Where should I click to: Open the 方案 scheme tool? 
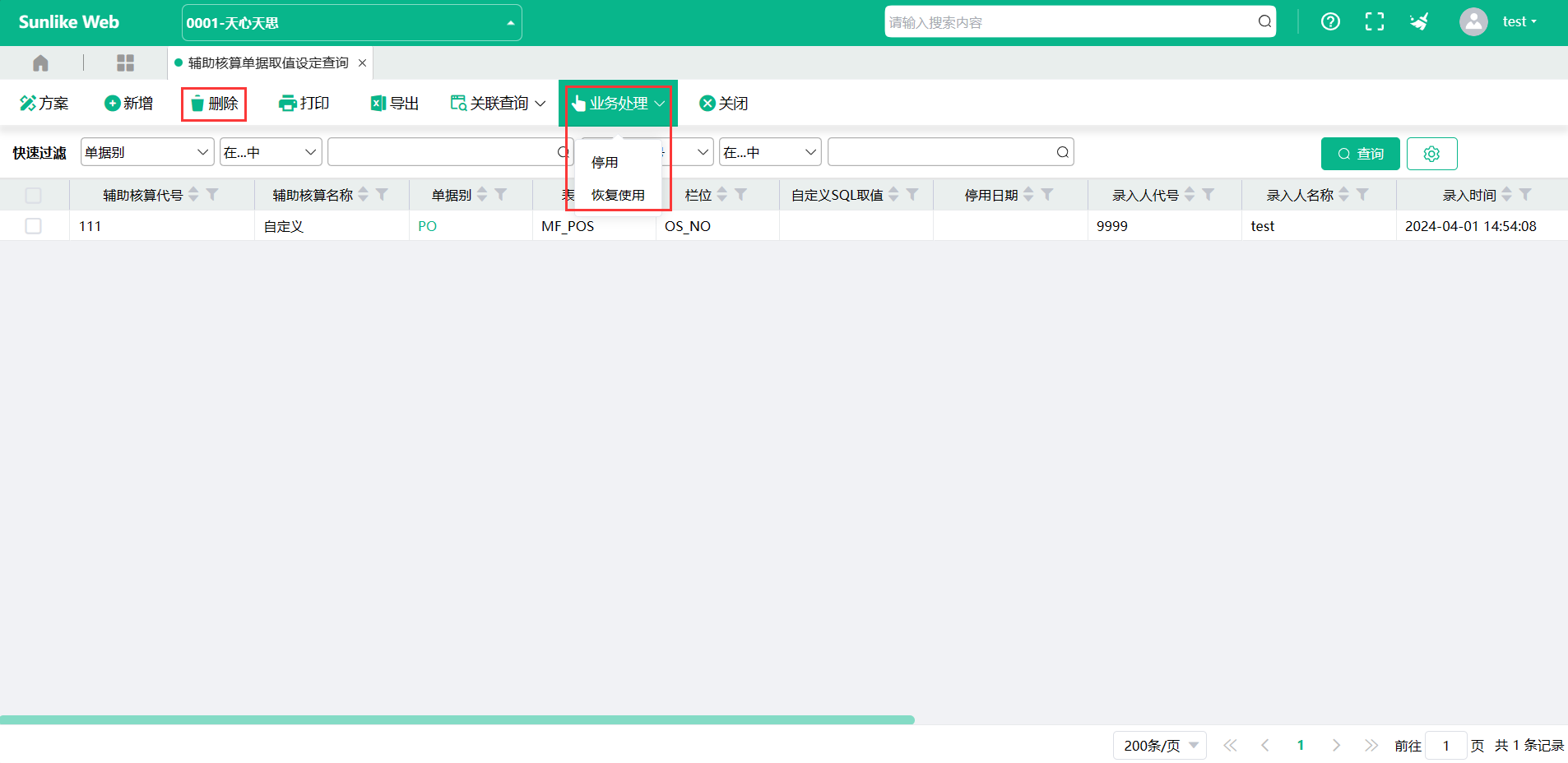click(x=44, y=103)
